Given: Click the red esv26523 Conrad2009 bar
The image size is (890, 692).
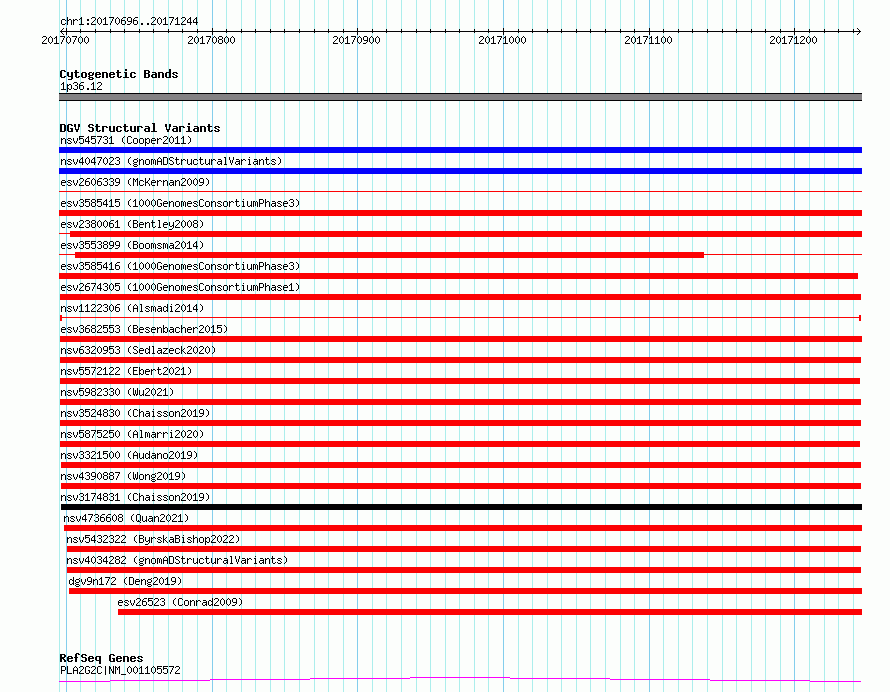Looking at the screenshot, I should (490, 612).
